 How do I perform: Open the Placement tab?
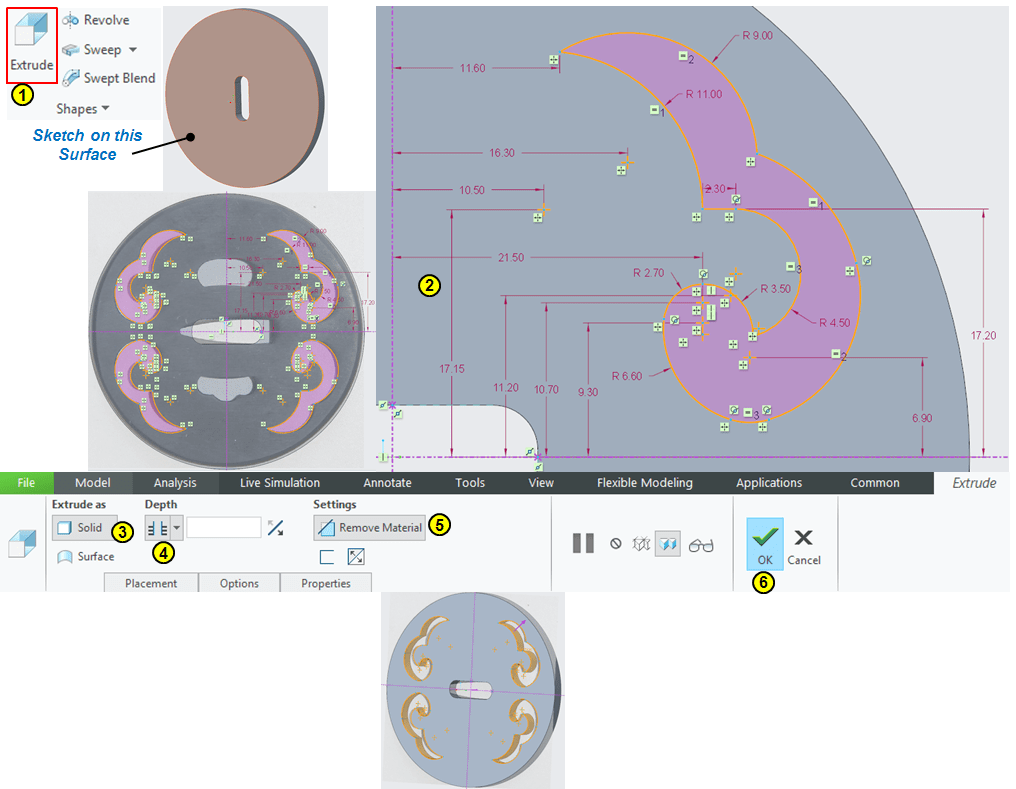click(x=151, y=583)
